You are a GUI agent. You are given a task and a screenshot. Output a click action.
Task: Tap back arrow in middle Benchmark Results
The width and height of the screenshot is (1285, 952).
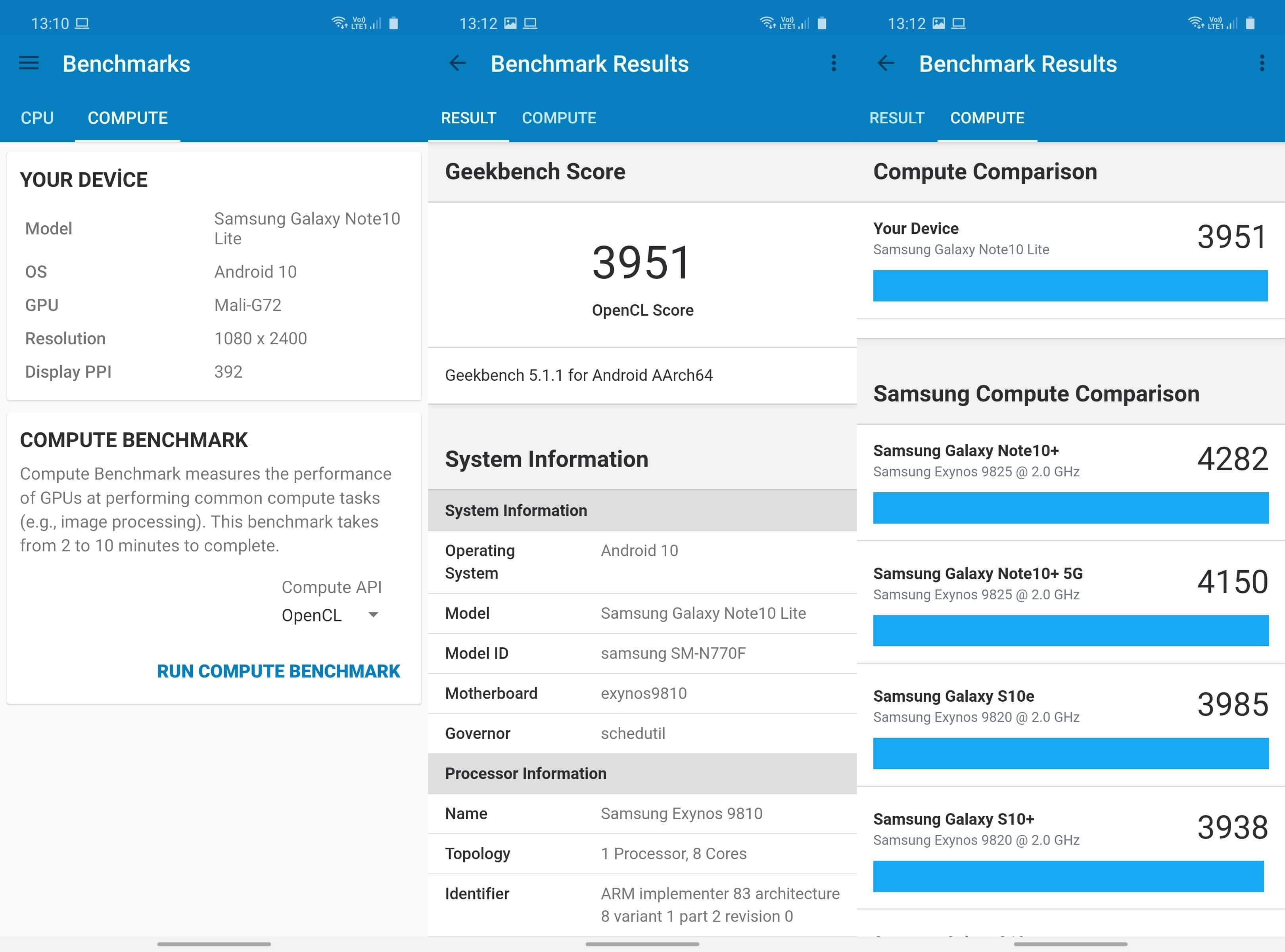tap(458, 63)
